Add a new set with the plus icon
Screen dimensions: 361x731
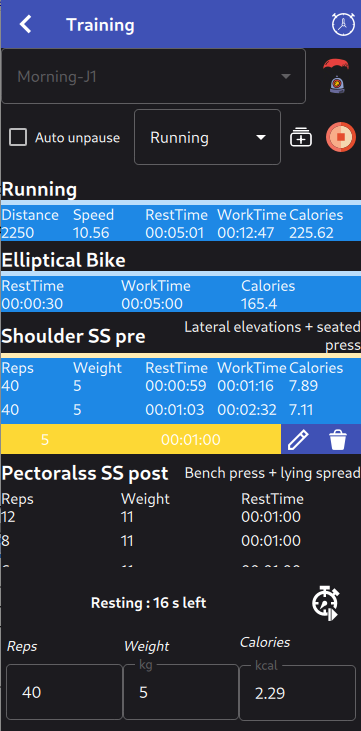pos(301,138)
